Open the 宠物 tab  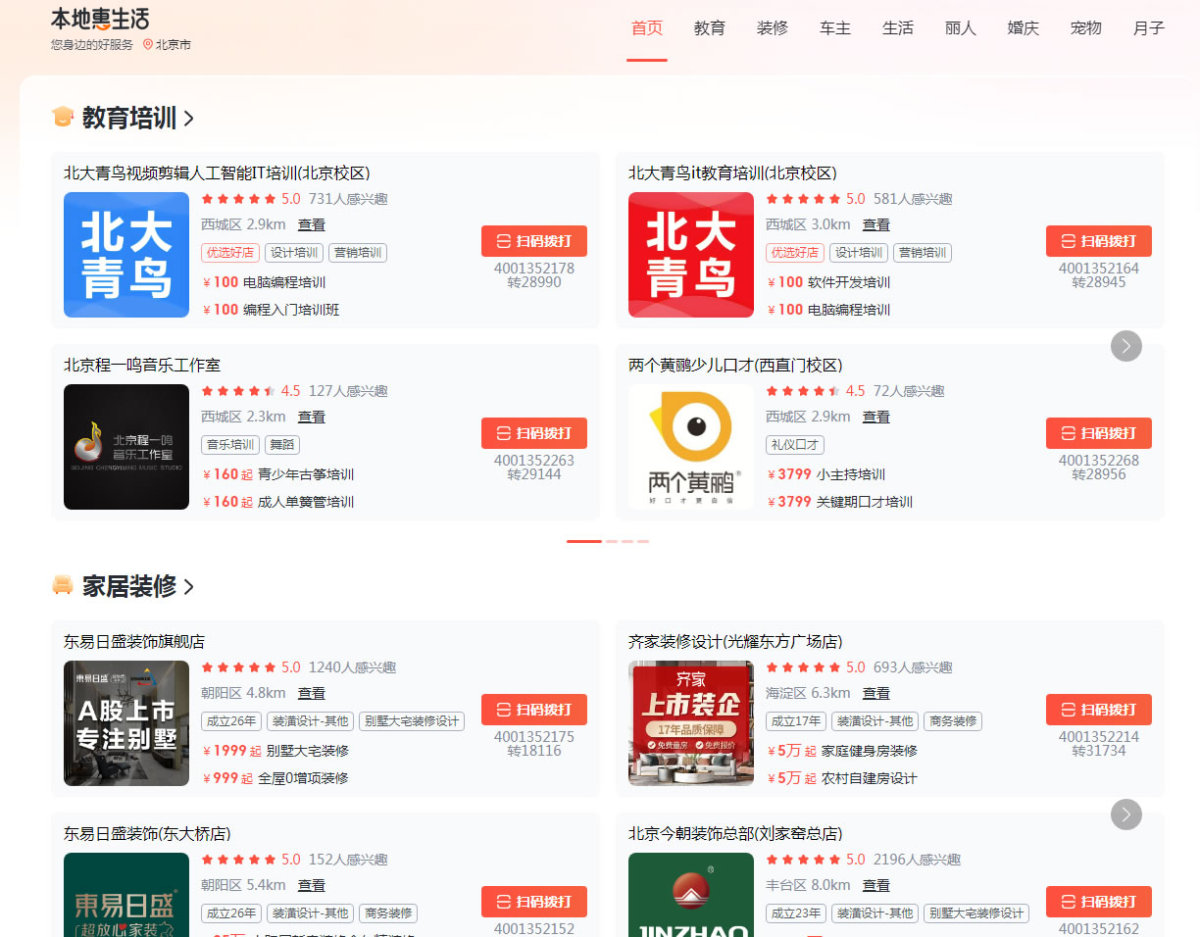(x=1086, y=28)
